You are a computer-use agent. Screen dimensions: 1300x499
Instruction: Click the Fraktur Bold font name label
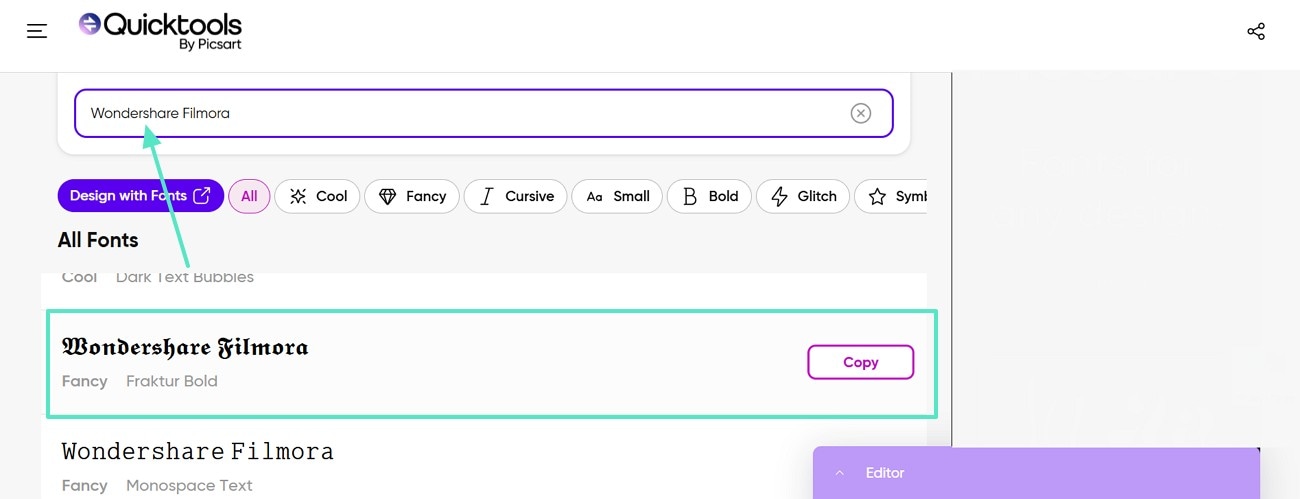click(172, 381)
